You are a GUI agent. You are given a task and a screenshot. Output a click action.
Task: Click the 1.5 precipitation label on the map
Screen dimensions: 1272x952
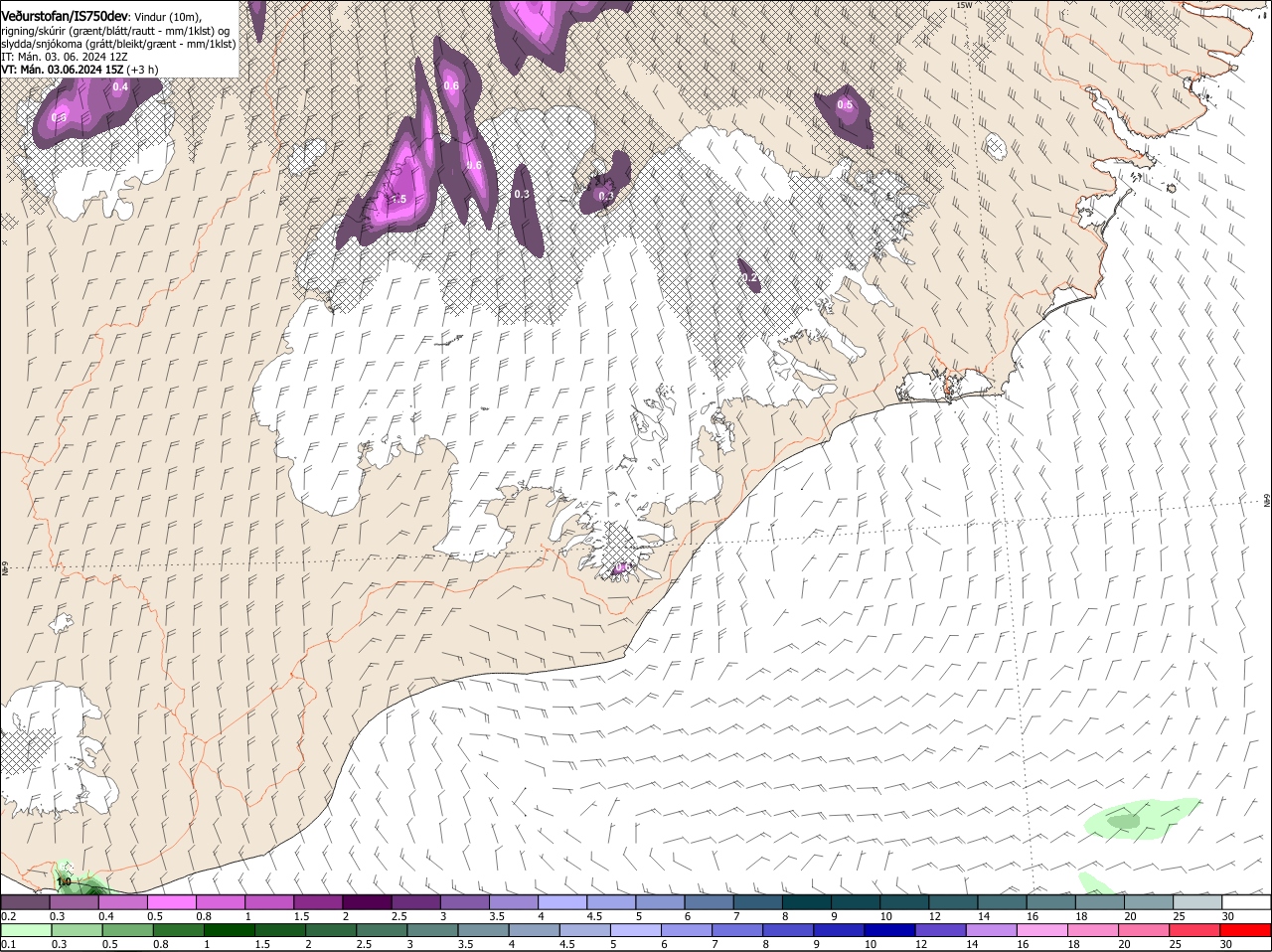(x=397, y=199)
